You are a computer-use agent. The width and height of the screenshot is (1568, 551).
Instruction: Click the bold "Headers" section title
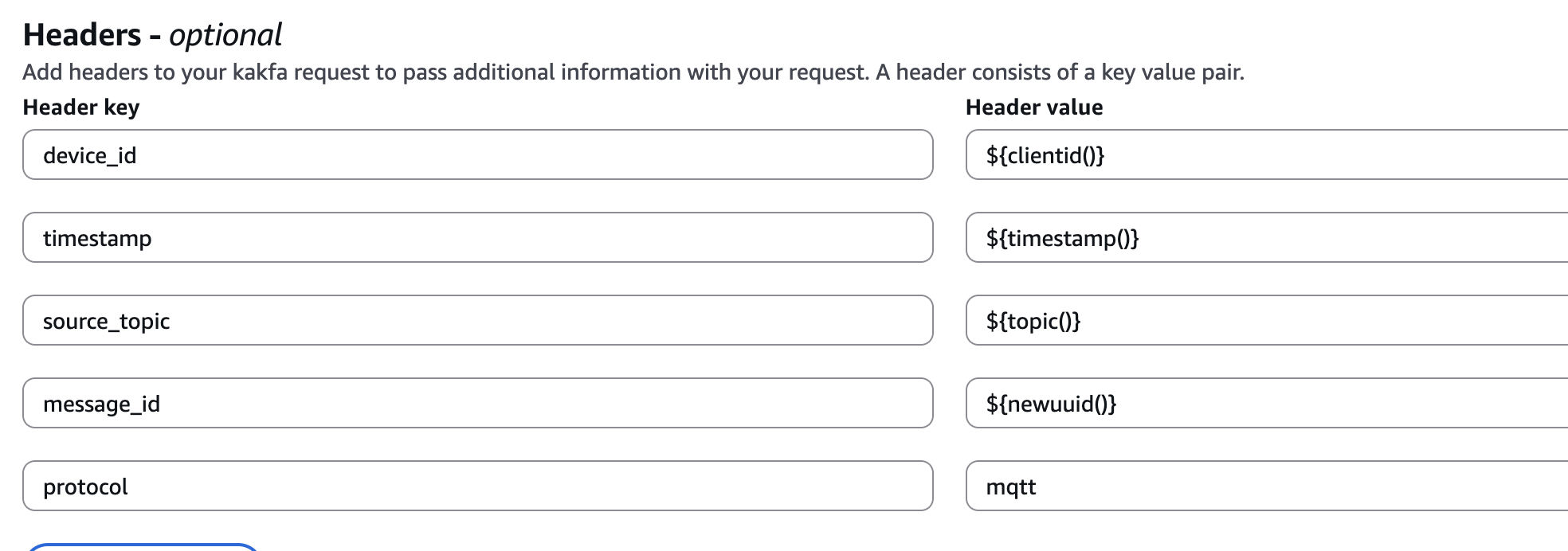[82, 35]
